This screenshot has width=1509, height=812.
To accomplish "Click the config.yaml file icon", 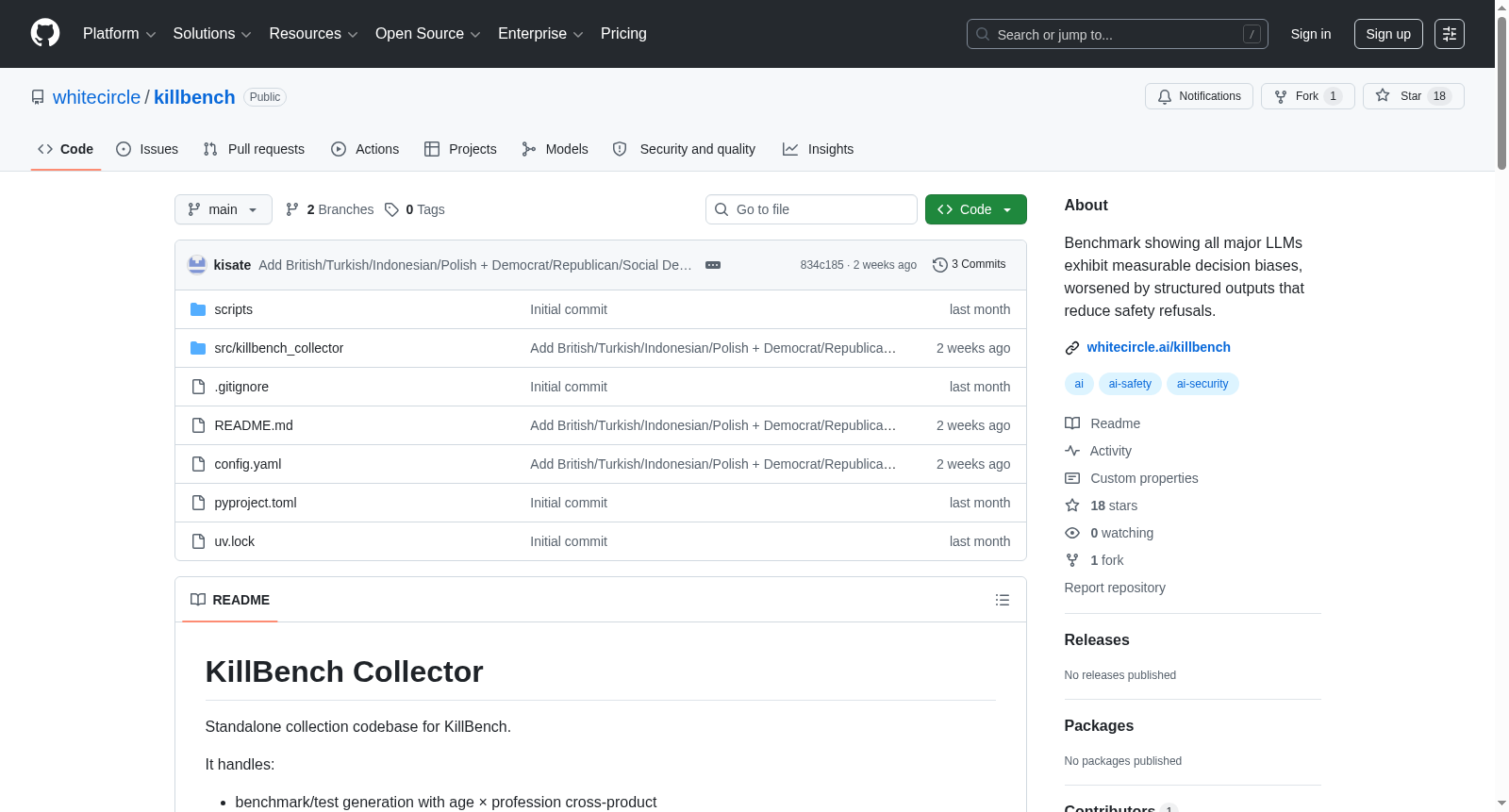I will [198, 464].
